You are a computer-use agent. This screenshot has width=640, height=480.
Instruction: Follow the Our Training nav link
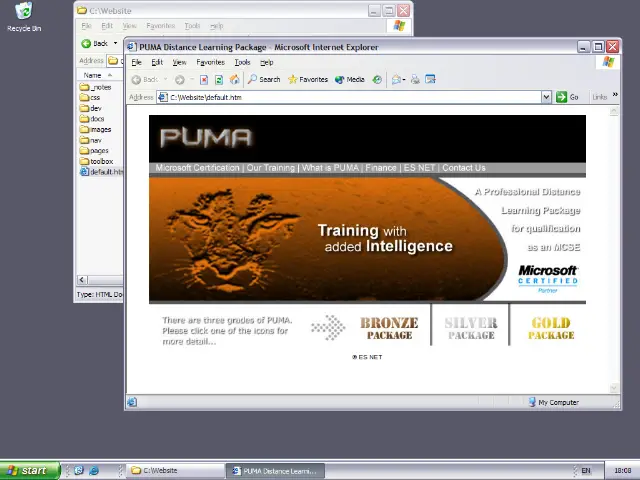[271, 168]
